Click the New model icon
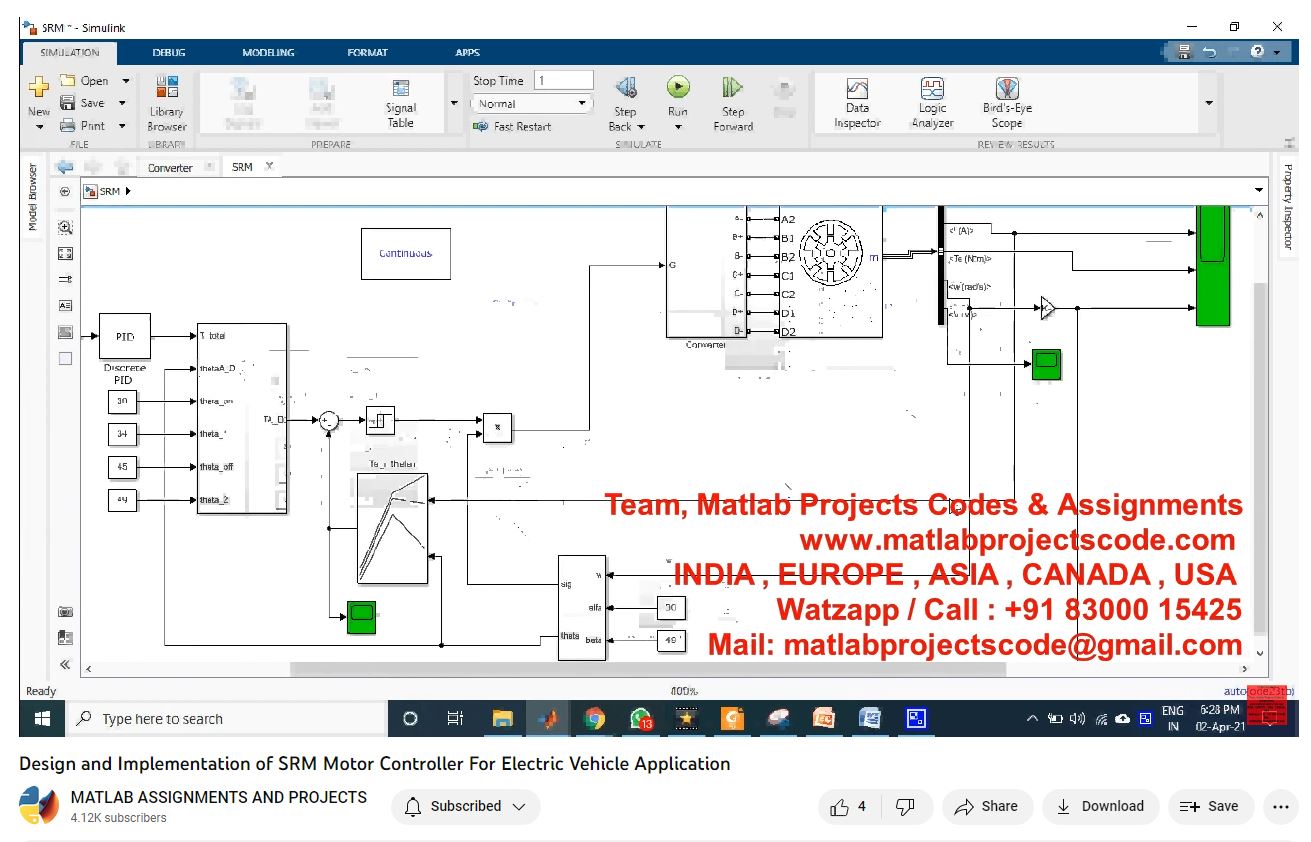This screenshot has width=1311, height=842. click(x=38, y=89)
